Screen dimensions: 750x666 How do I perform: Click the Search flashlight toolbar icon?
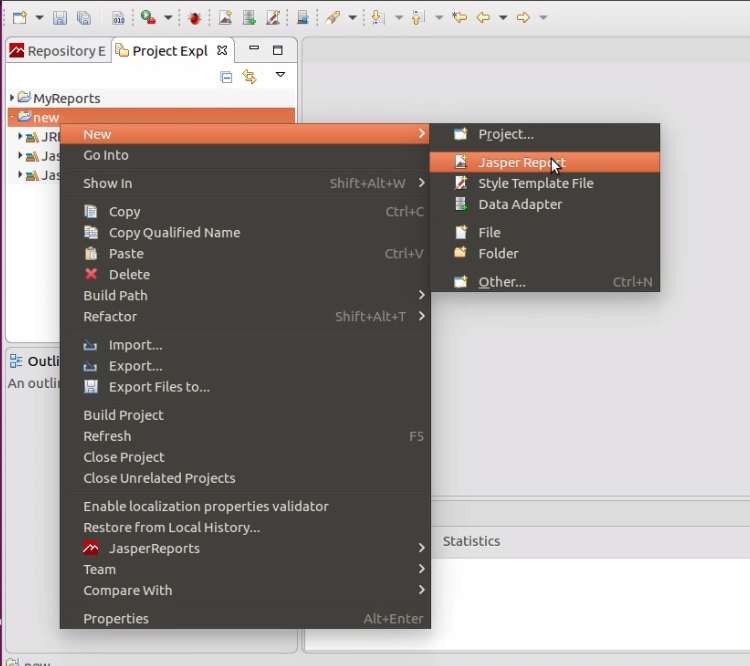tap(333, 18)
